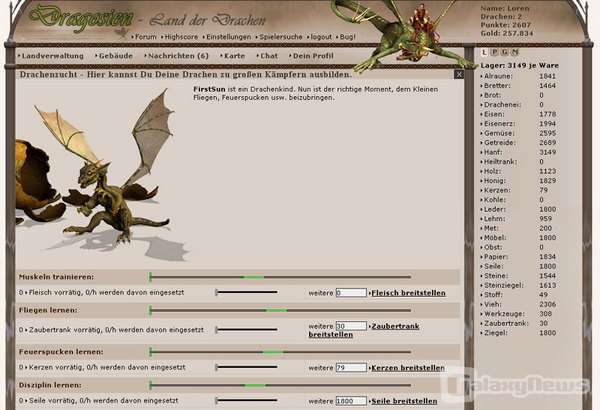The height and width of the screenshot is (410, 600).
Task: Adjust the Zaubertrank usage slider
Action: (x=246, y=330)
